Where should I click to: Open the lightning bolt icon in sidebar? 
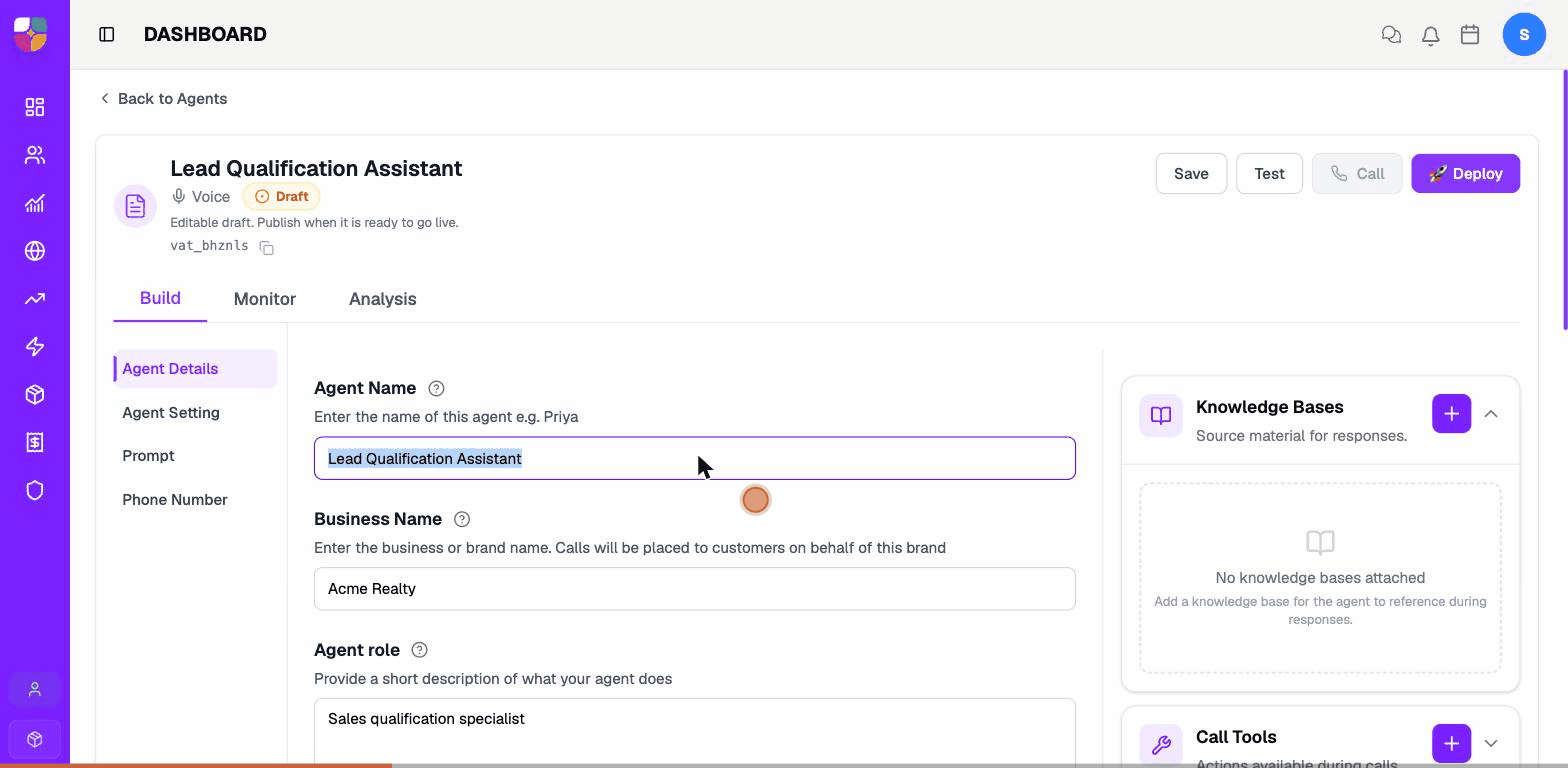tap(35, 347)
